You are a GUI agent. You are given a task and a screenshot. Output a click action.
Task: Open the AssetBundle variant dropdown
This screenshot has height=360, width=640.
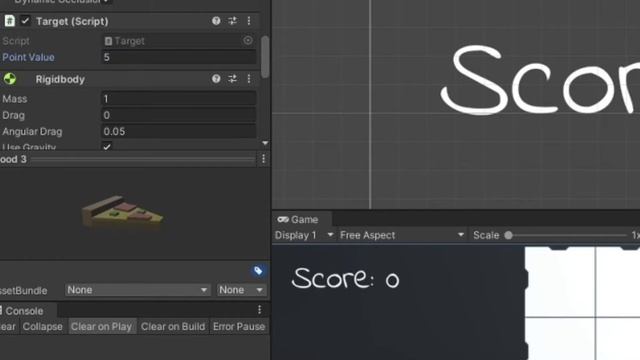[241, 290]
